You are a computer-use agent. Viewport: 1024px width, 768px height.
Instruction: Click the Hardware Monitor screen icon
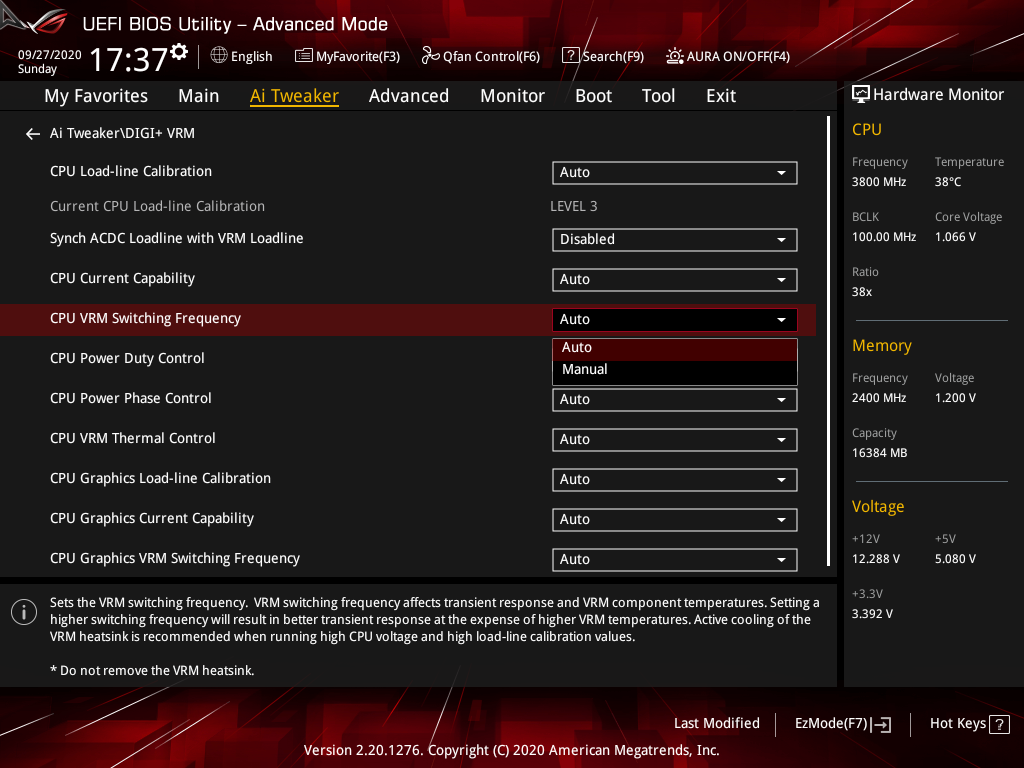[x=861, y=94]
